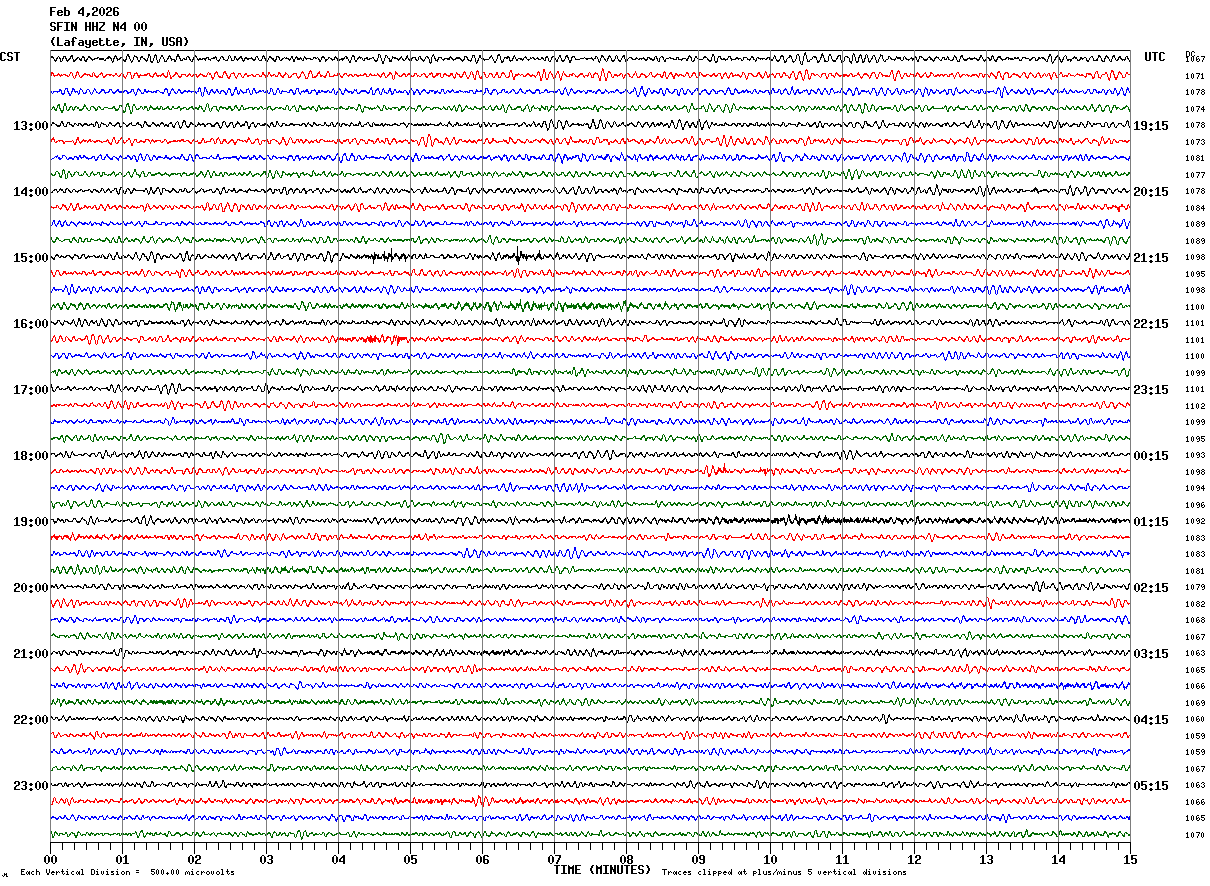Click minute 07 on the time axis
Viewport: 1210px width, 886px height.
[x=554, y=859]
